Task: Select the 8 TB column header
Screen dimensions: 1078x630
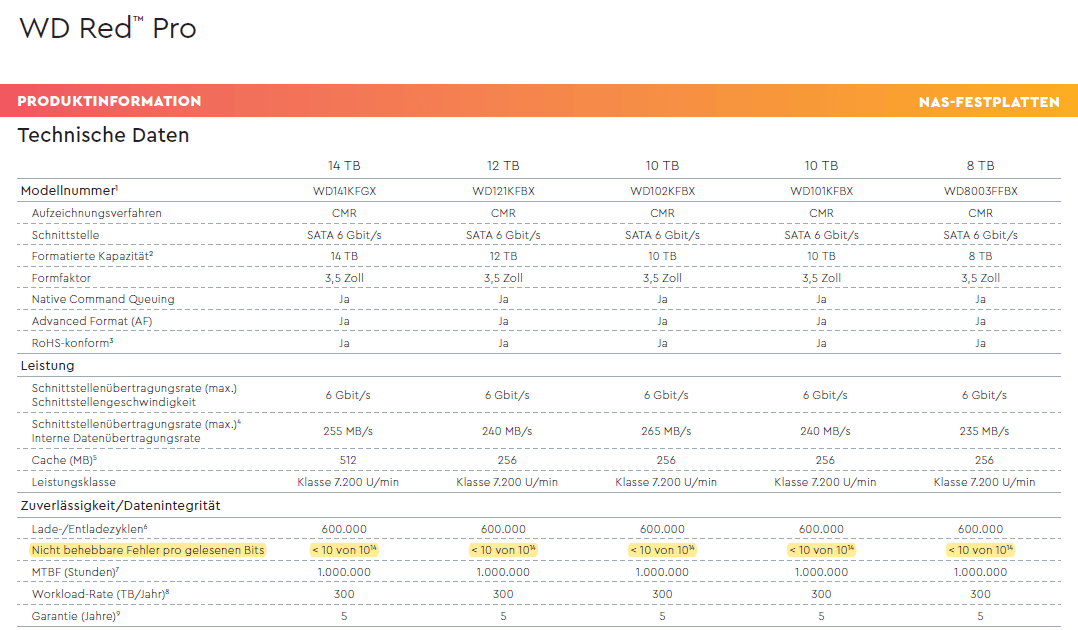Action: click(980, 166)
